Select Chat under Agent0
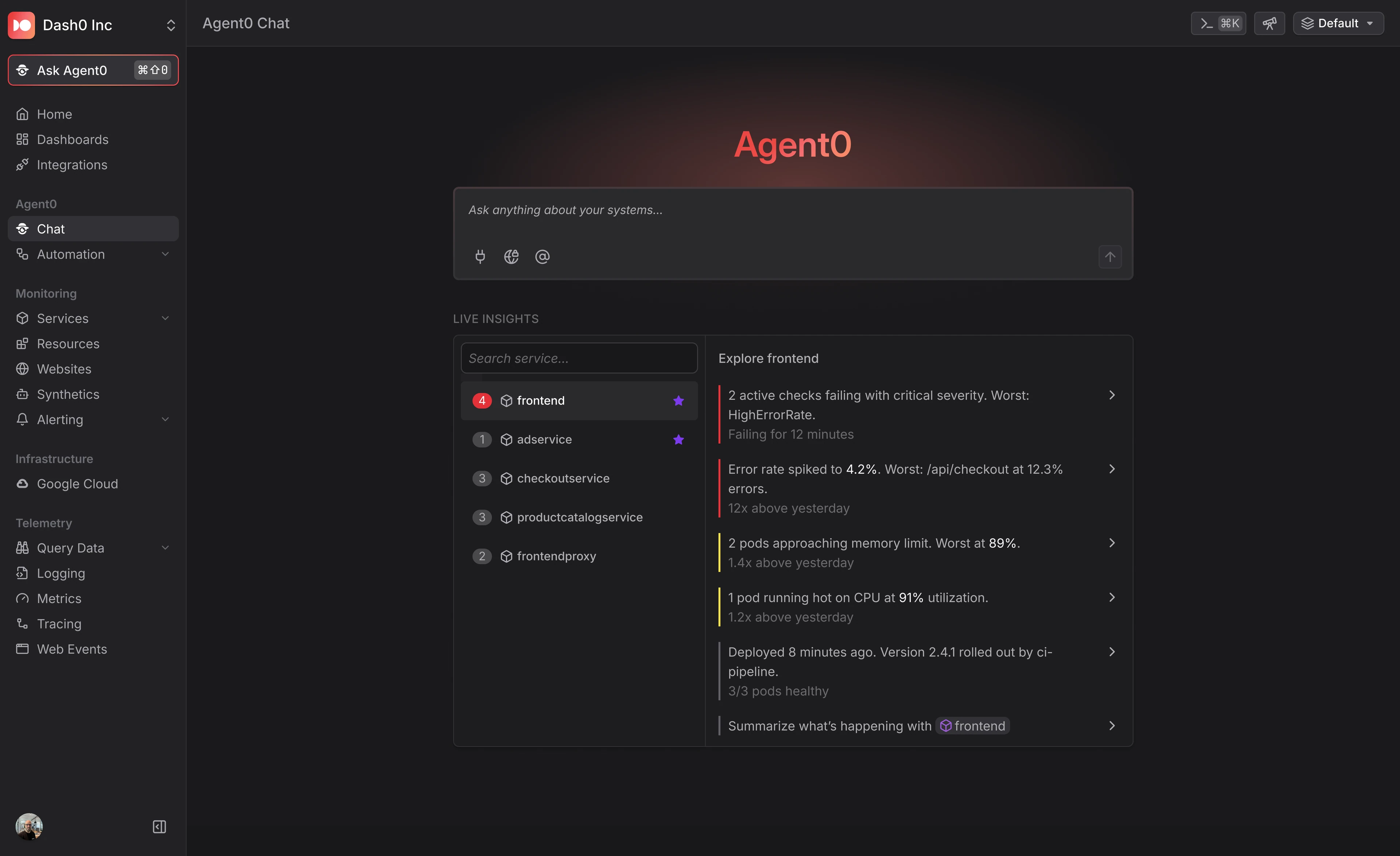 point(93,229)
